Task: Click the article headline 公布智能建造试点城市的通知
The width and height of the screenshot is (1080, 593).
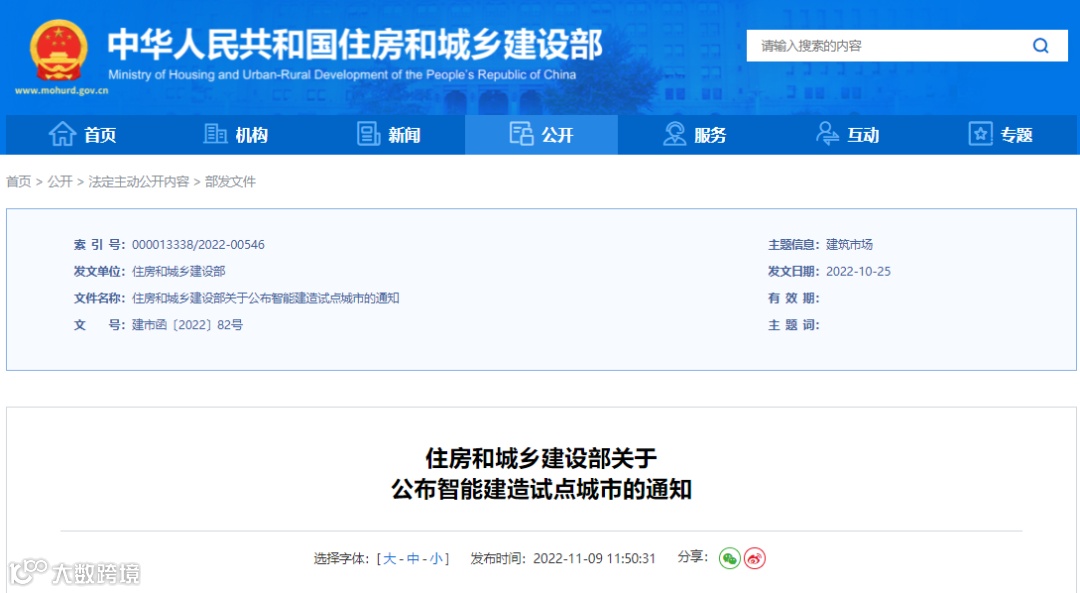Action: click(541, 489)
